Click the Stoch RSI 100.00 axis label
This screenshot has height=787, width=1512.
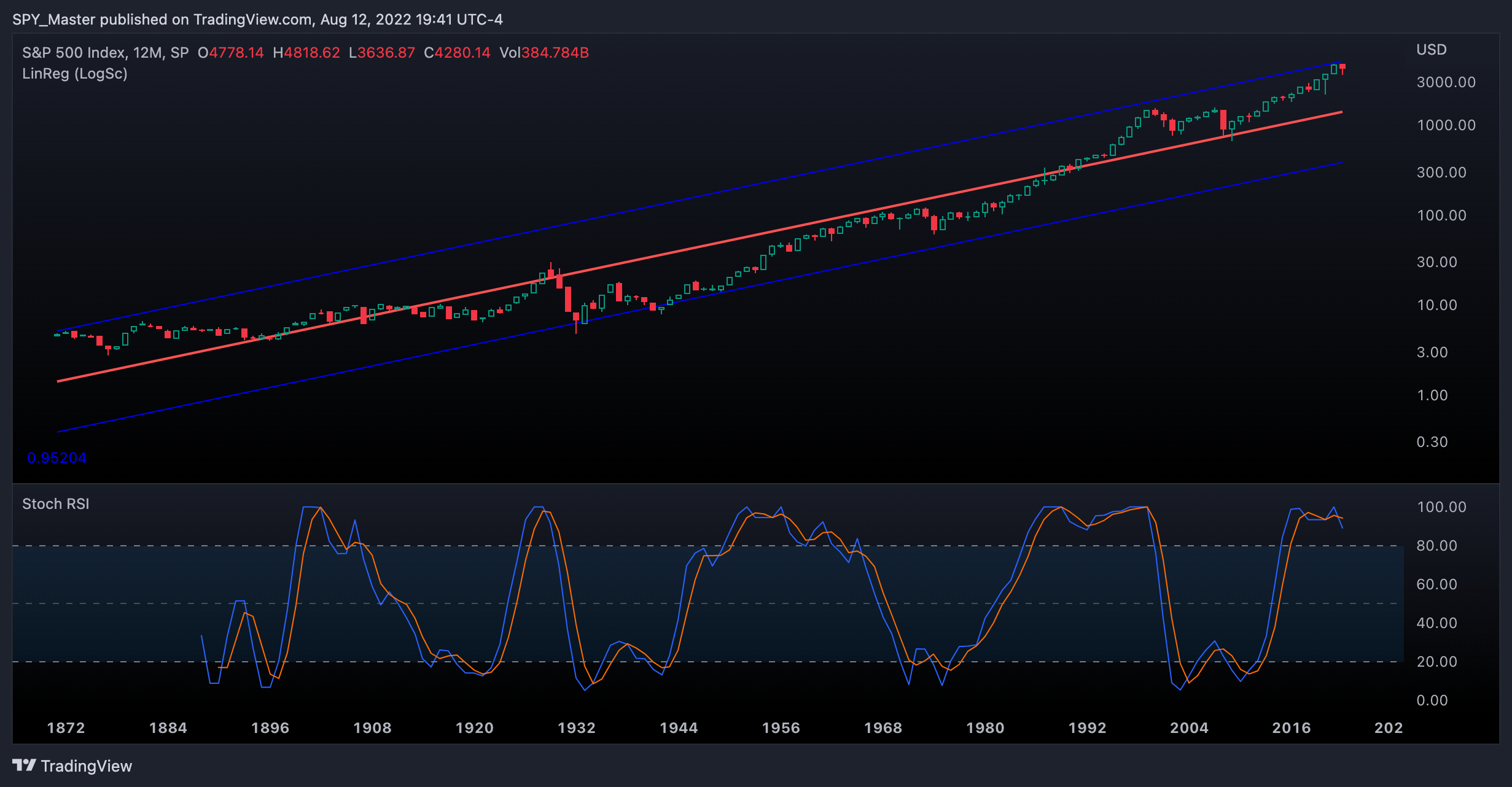1441,507
